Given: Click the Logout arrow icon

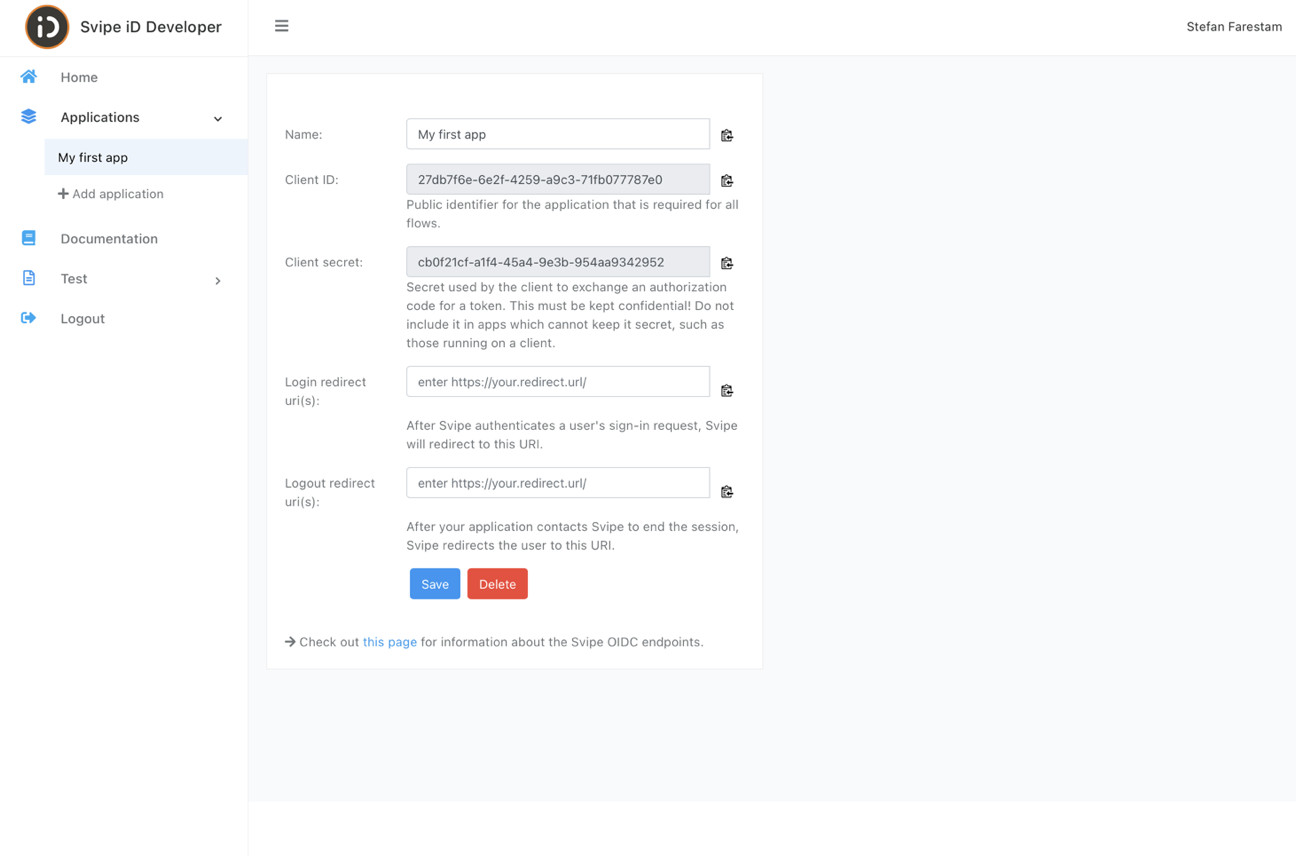Looking at the screenshot, I should coord(29,318).
